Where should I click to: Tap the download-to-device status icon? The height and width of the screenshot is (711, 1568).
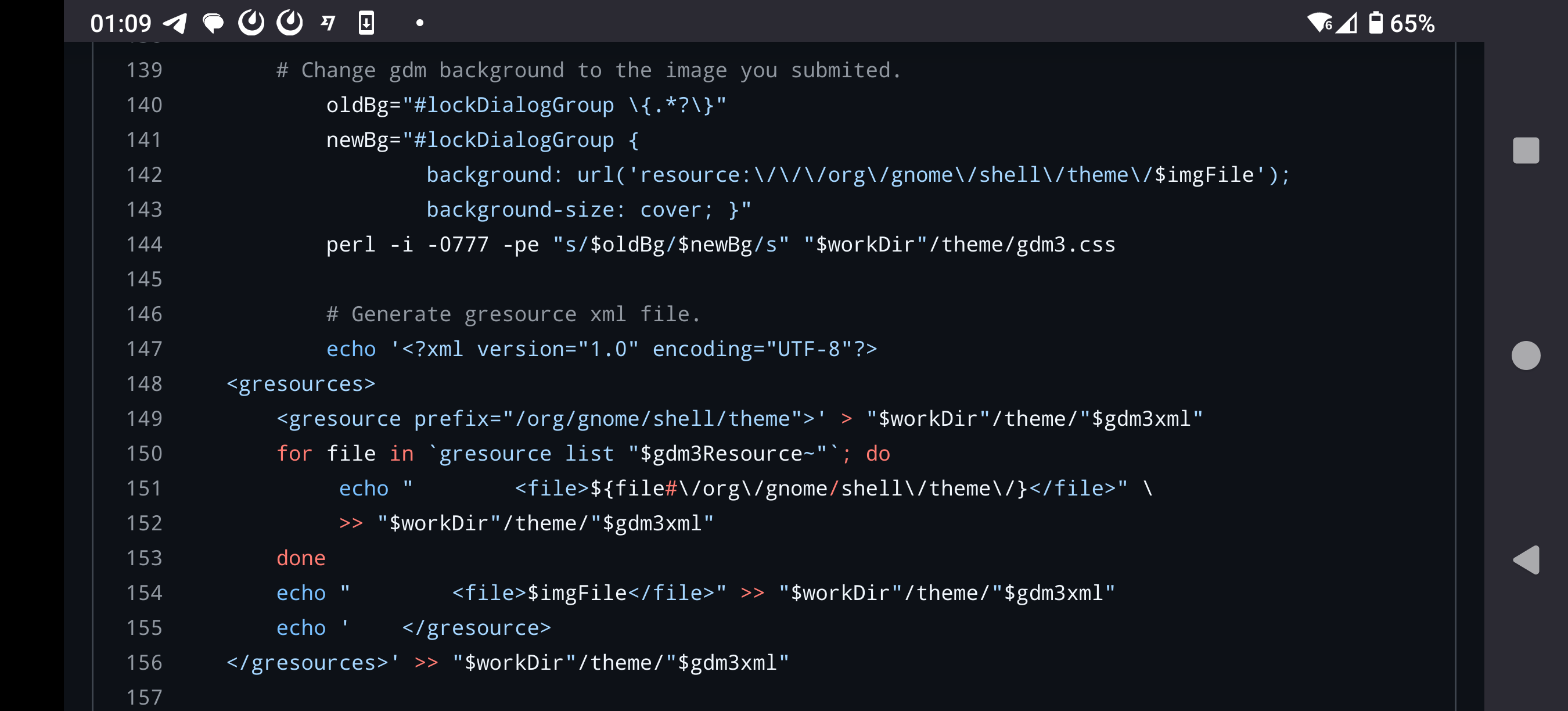point(366,23)
